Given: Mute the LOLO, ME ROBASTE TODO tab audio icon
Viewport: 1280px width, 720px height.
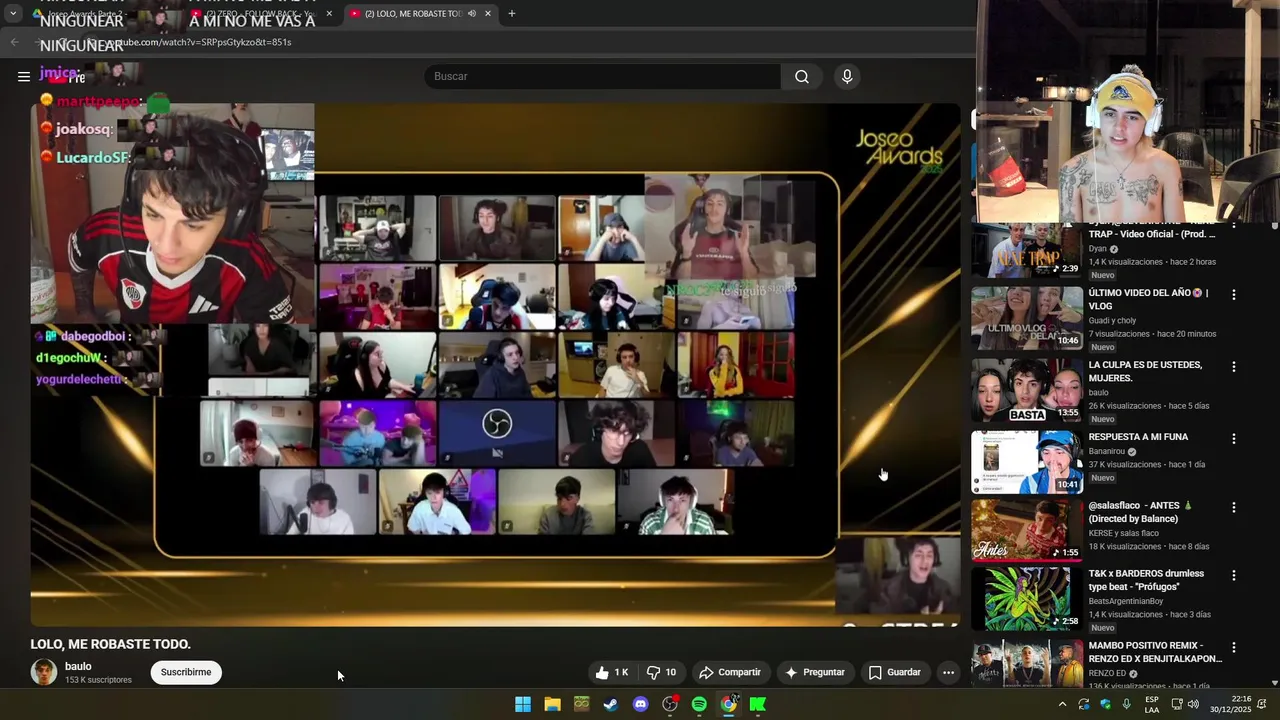Looking at the screenshot, I should pos(472,14).
